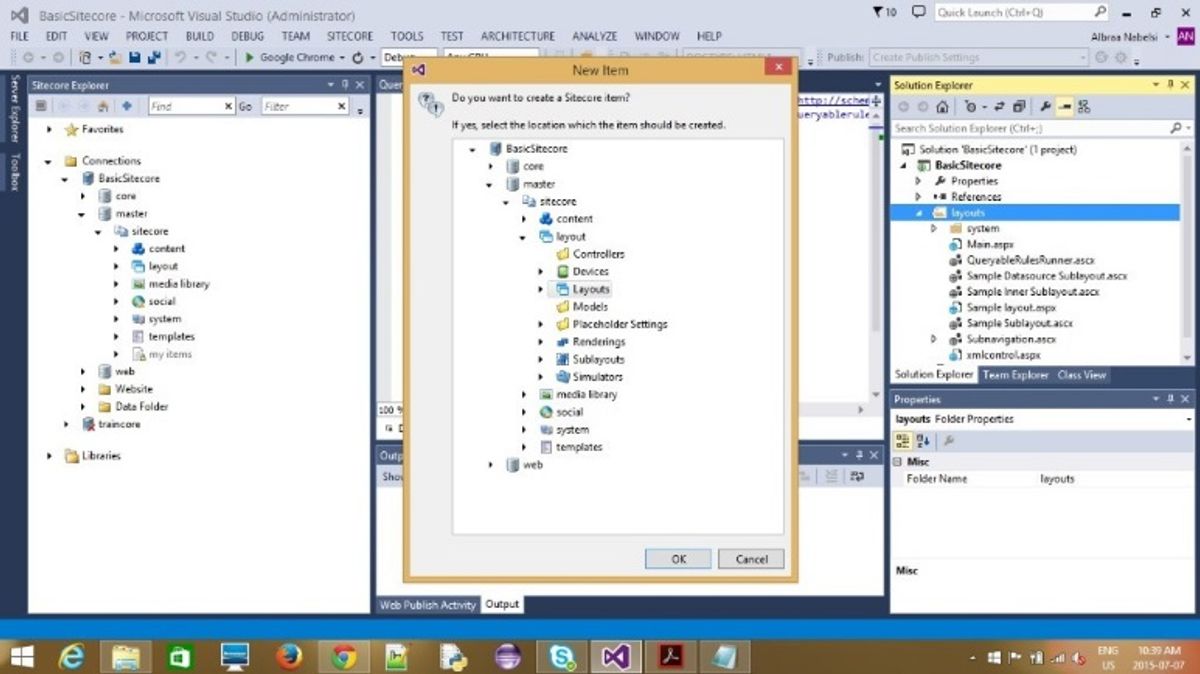Viewport: 1200px width, 674px height.
Task: Pin the Sitecore Explorer panel
Action: (x=345, y=85)
